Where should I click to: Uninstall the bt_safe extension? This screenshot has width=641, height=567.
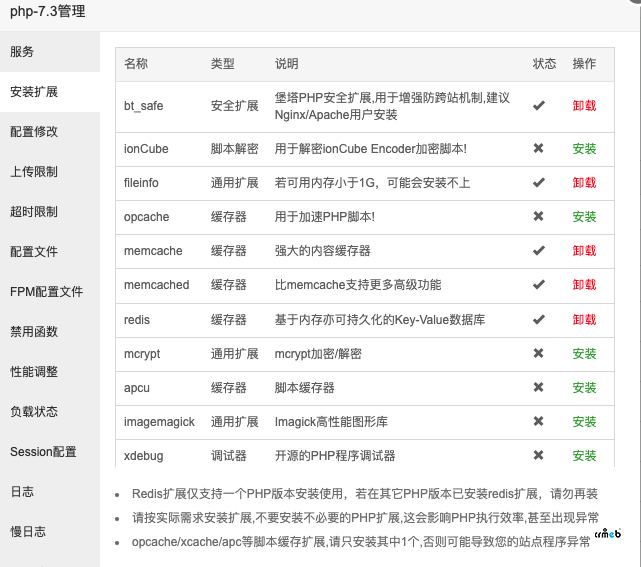coord(584,105)
